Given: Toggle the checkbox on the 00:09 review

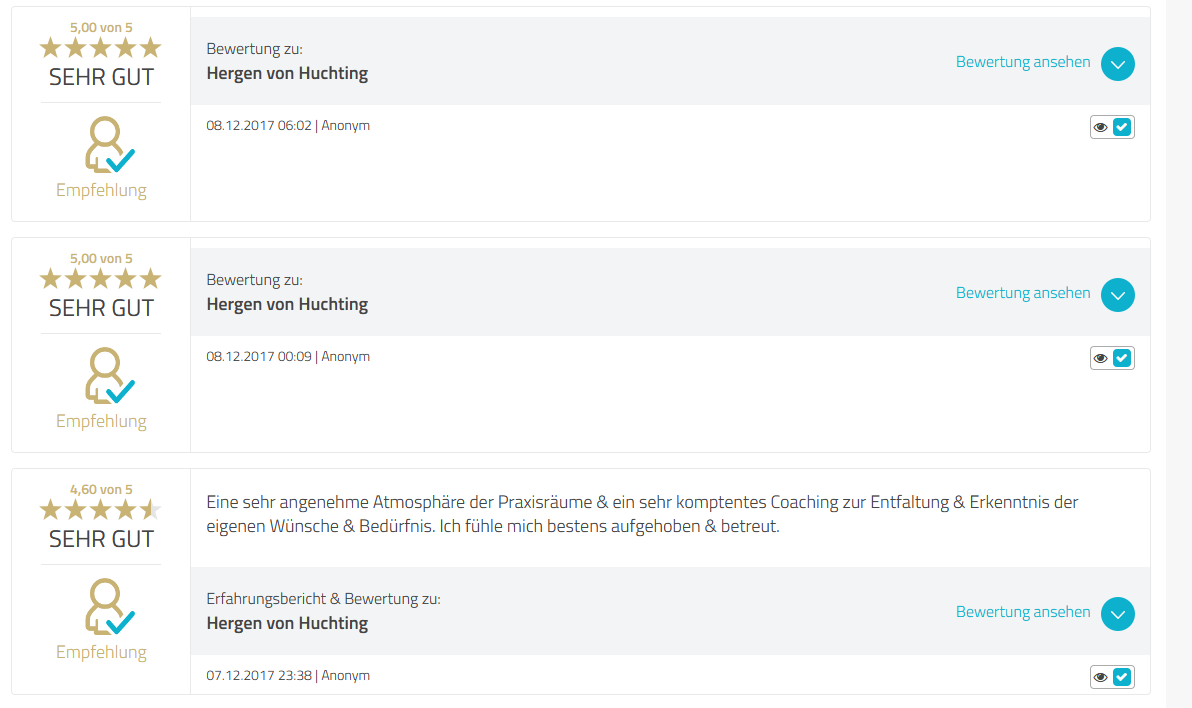Looking at the screenshot, I should (x=1122, y=358).
